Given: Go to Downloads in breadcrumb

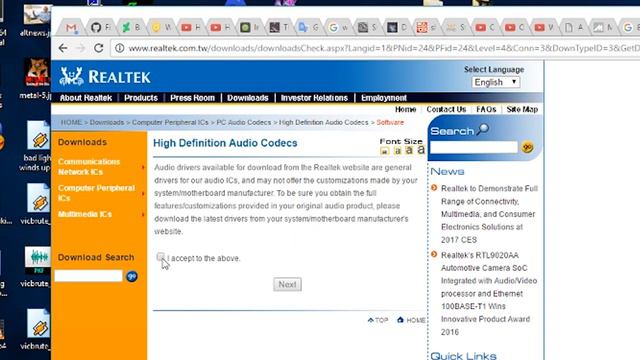Looking at the screenshot, I should pos(107,122).
